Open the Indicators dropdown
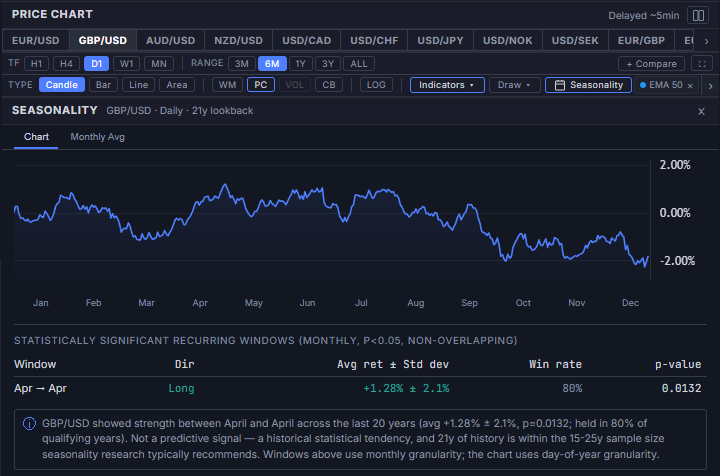Image resolution: width=720 pixels, height=476 pixels. (x=447, y=85)
